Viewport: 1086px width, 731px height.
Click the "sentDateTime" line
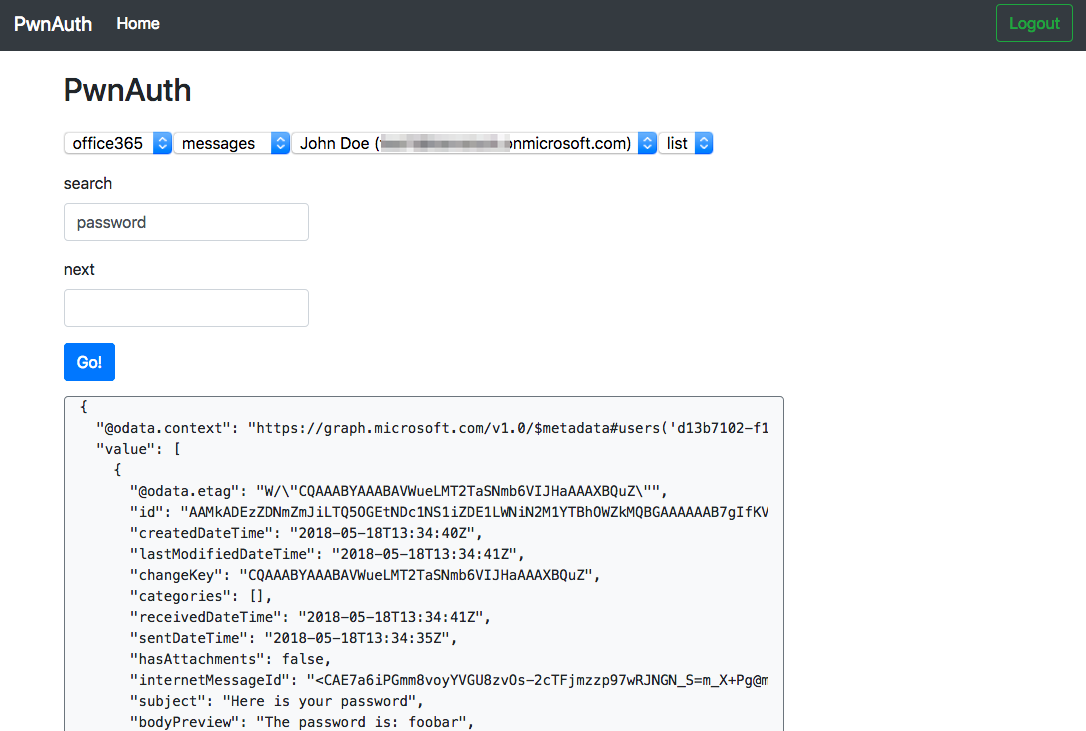tap(293, 638)
